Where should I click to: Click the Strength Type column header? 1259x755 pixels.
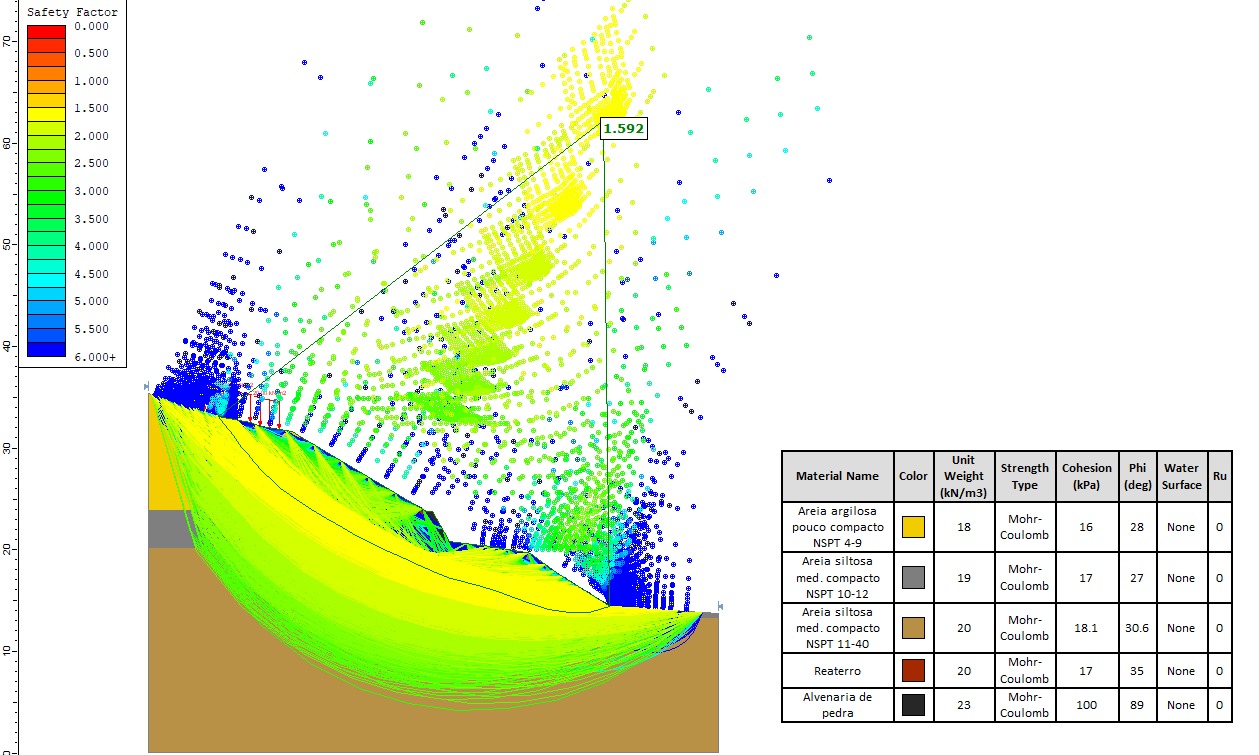(x=1024, y=476)
